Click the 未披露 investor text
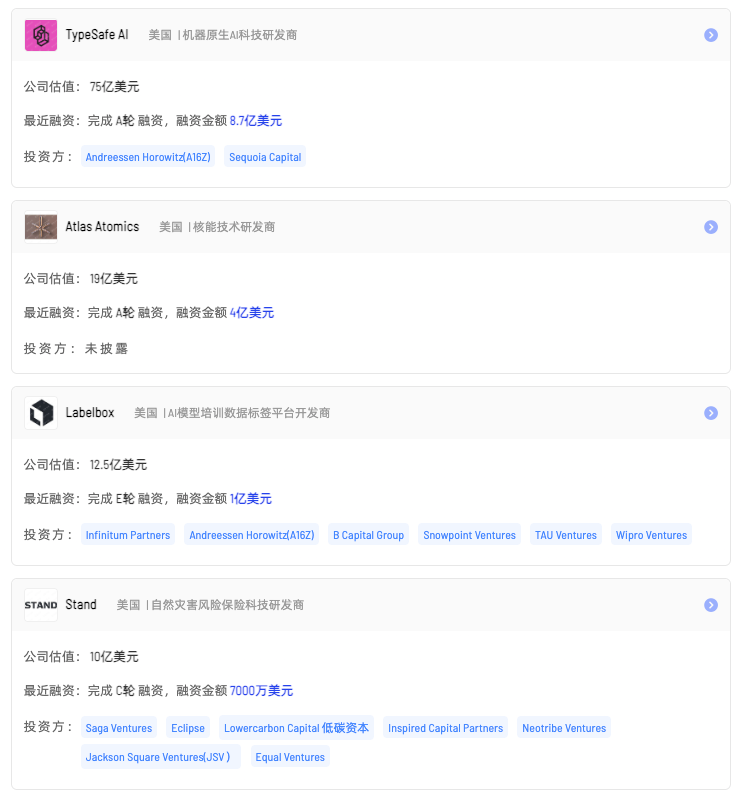Viewport: 742px width, 801px height. (106, 349)
